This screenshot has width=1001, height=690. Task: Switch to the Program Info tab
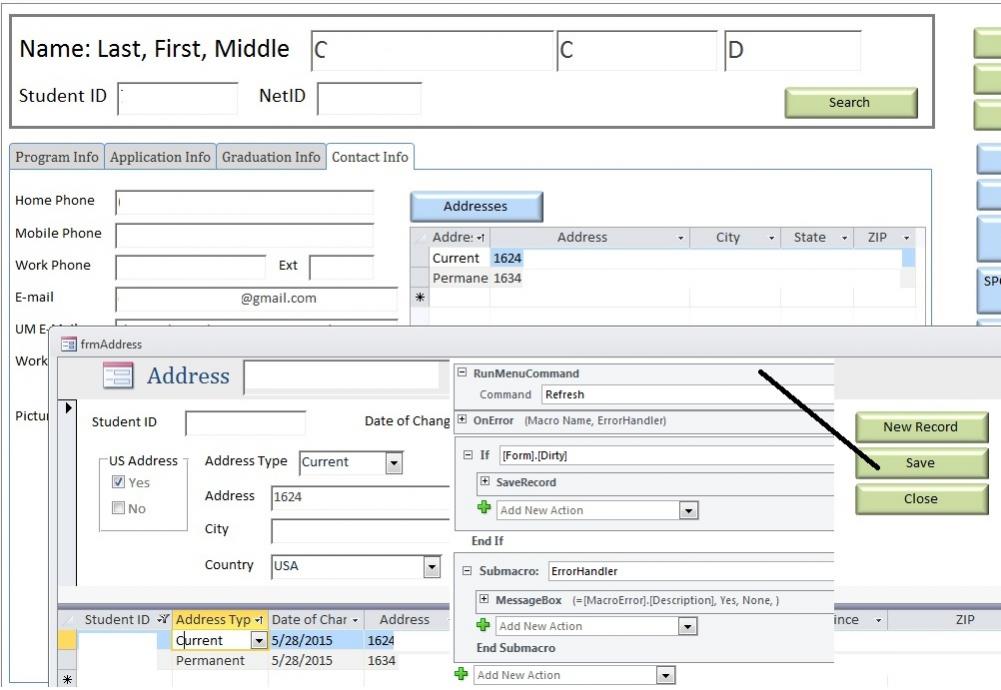point(57,157)
